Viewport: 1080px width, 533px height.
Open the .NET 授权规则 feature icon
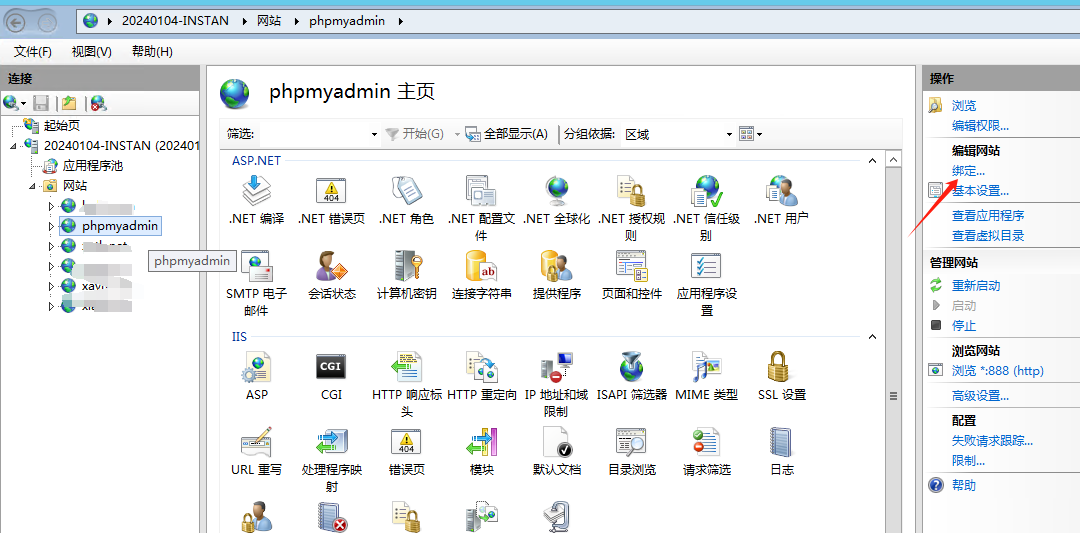tap(632, 191)
